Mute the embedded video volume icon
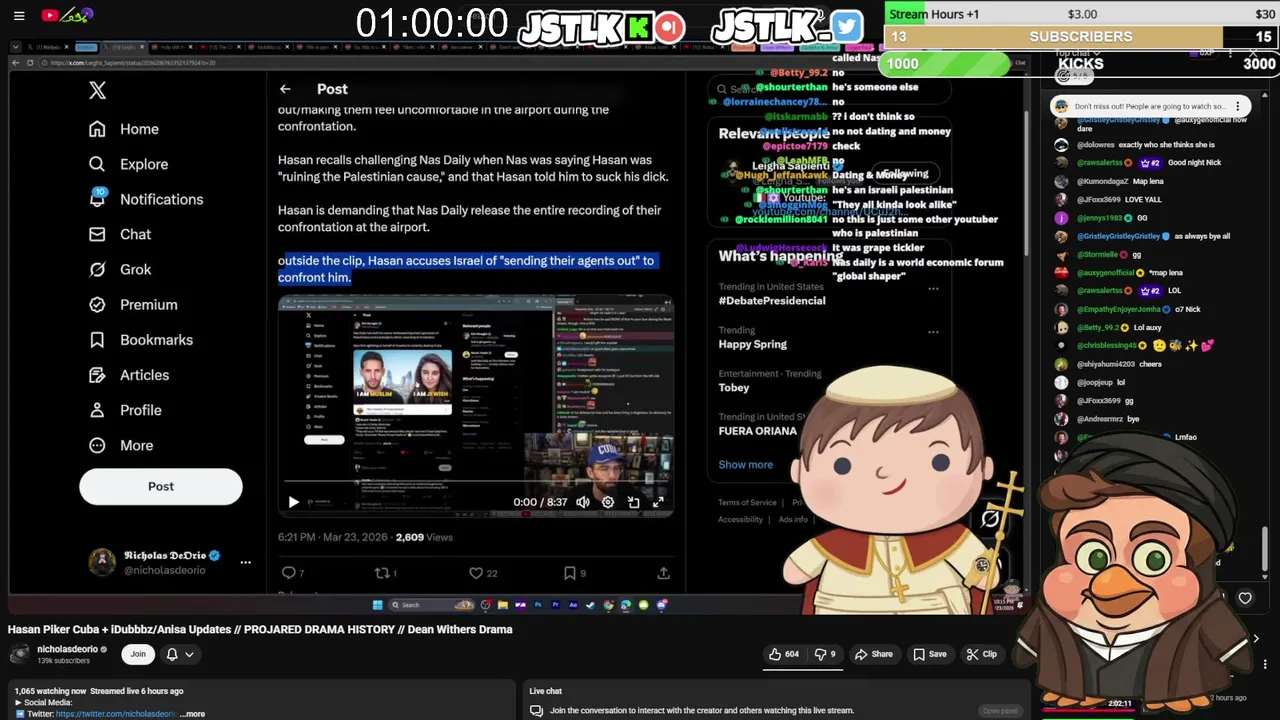The height and width of the screenshot is (720, 1280). point(583,502)
